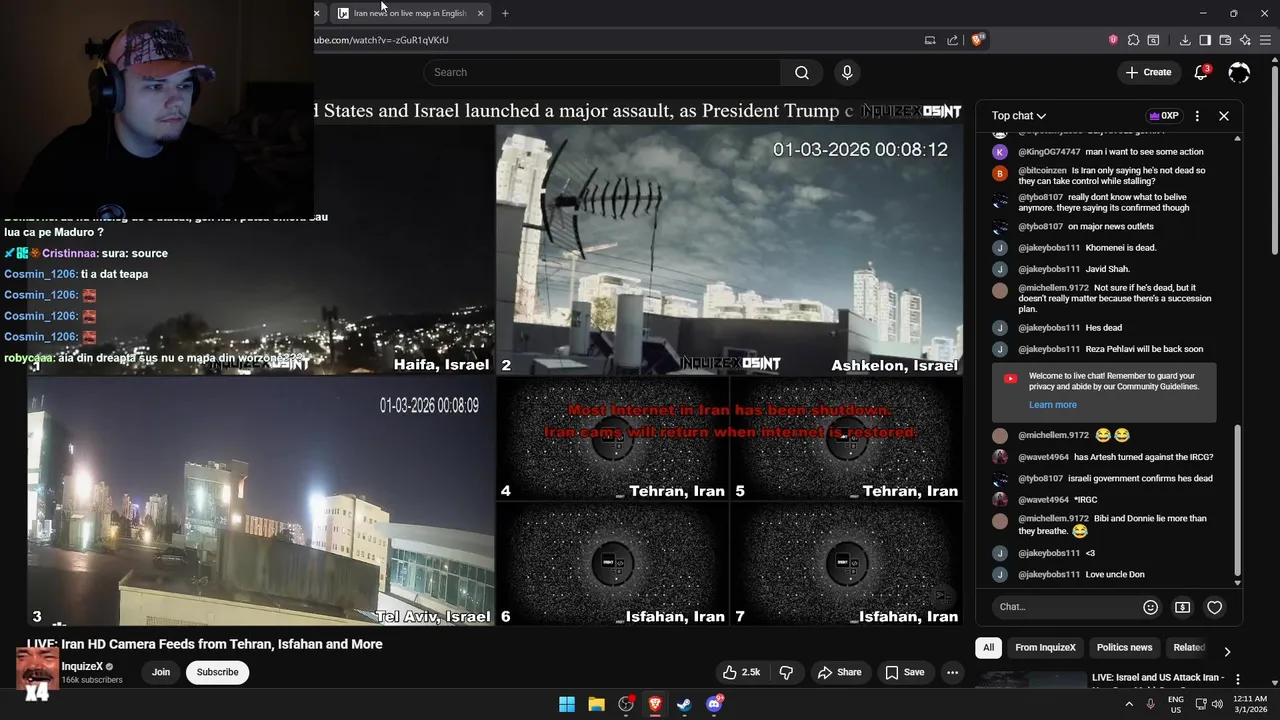
Task: Click the video title text 'LIVE: Iran HD Camera Feeds'
Action: 205,644
